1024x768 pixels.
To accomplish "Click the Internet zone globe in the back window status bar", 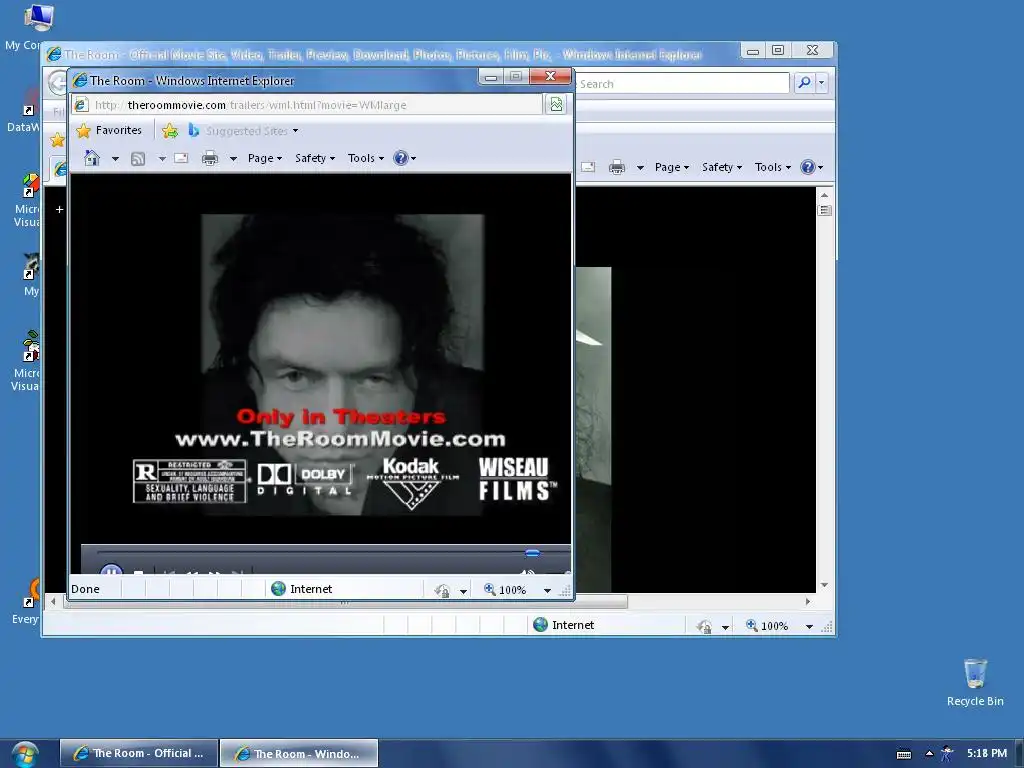I will coord(541,624).
